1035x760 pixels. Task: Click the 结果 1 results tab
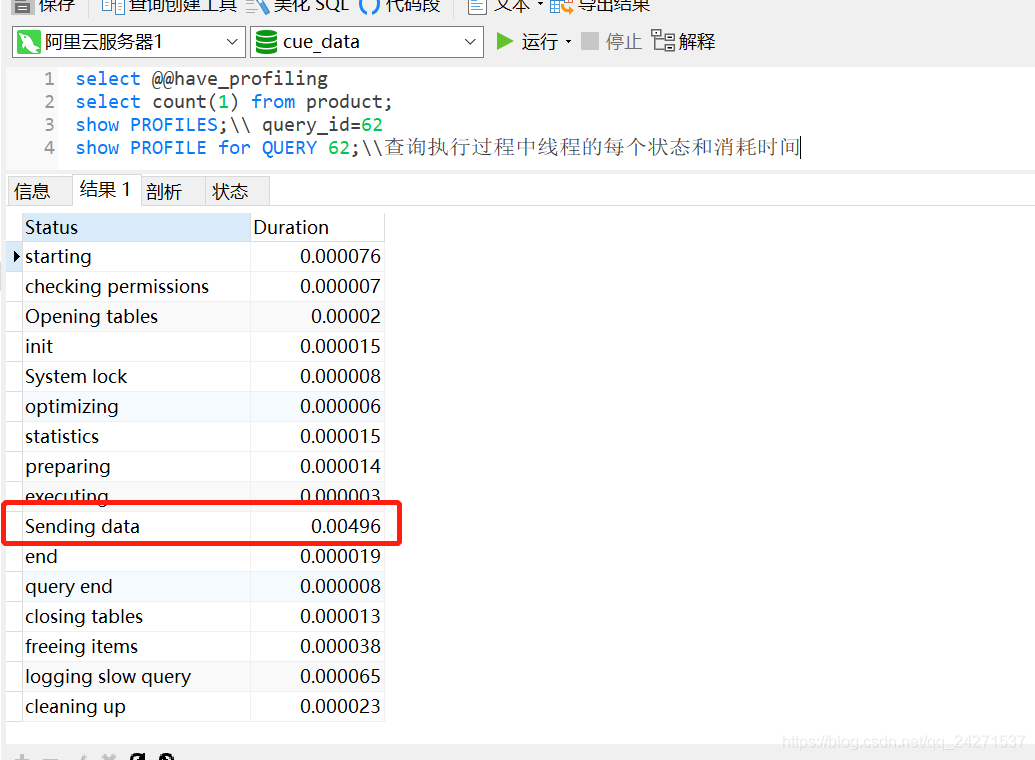tap(104, 189)
